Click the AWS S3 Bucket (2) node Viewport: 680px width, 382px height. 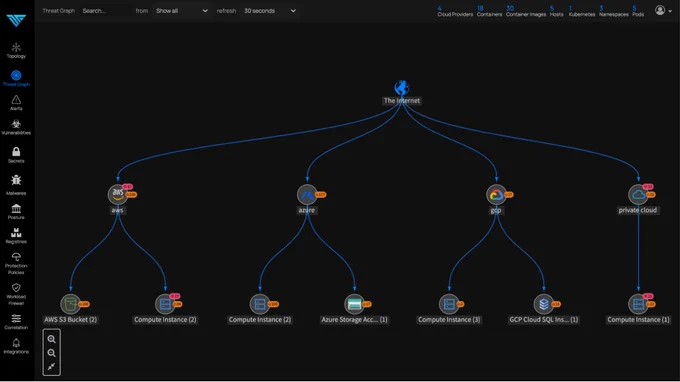coord(70,304)
